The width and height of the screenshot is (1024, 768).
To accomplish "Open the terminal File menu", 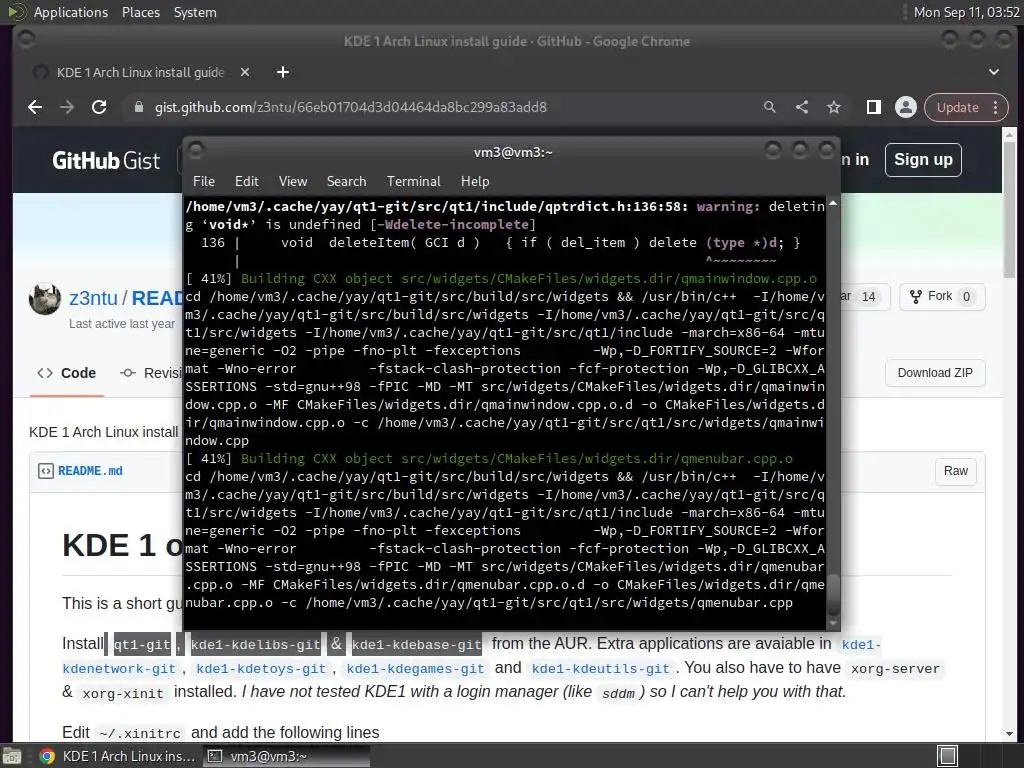I will pos(204,182).
